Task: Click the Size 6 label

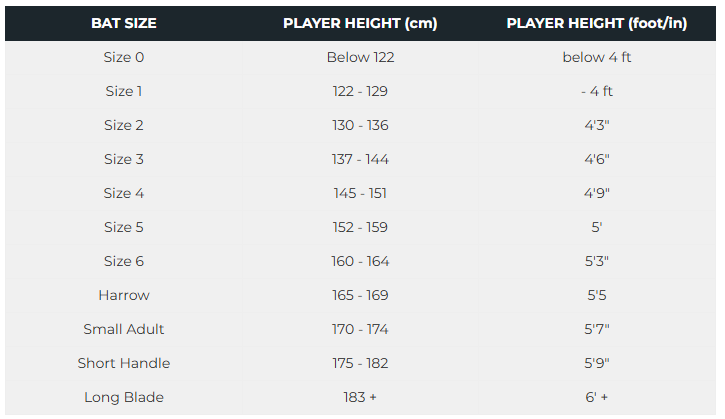Action: 124,261
